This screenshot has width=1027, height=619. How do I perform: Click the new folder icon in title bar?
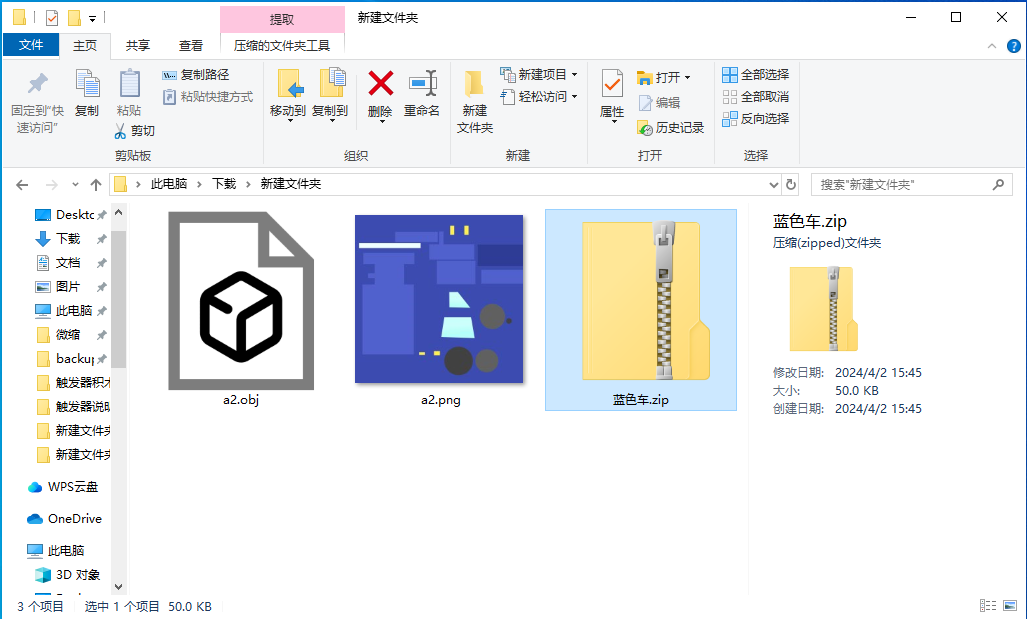pyautogui.click(x=75, y=18)
